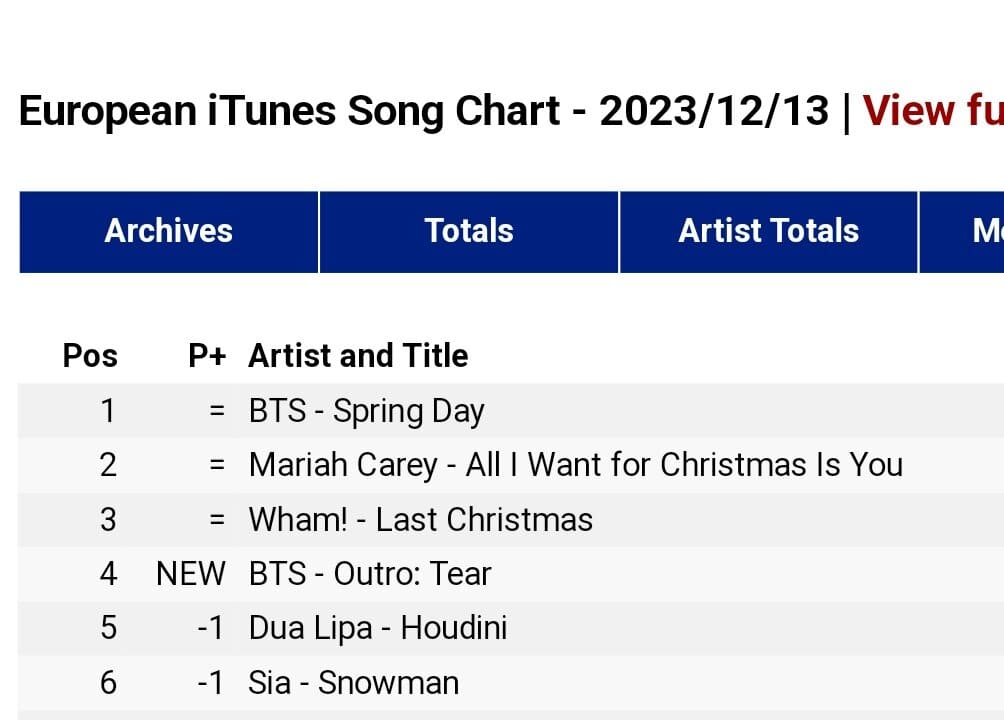
Task: Select the Artist Totals tab
Action: 768,231
